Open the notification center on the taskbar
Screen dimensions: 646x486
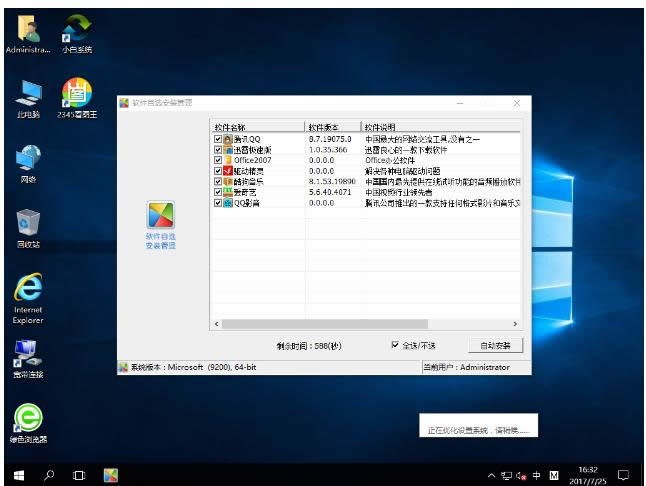tap(623, 474)
